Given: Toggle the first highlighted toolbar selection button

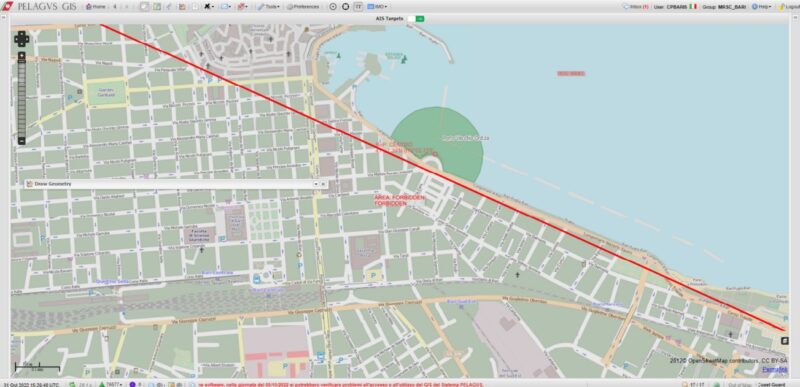Looking at the screenshot, I should tap(144, 7).
